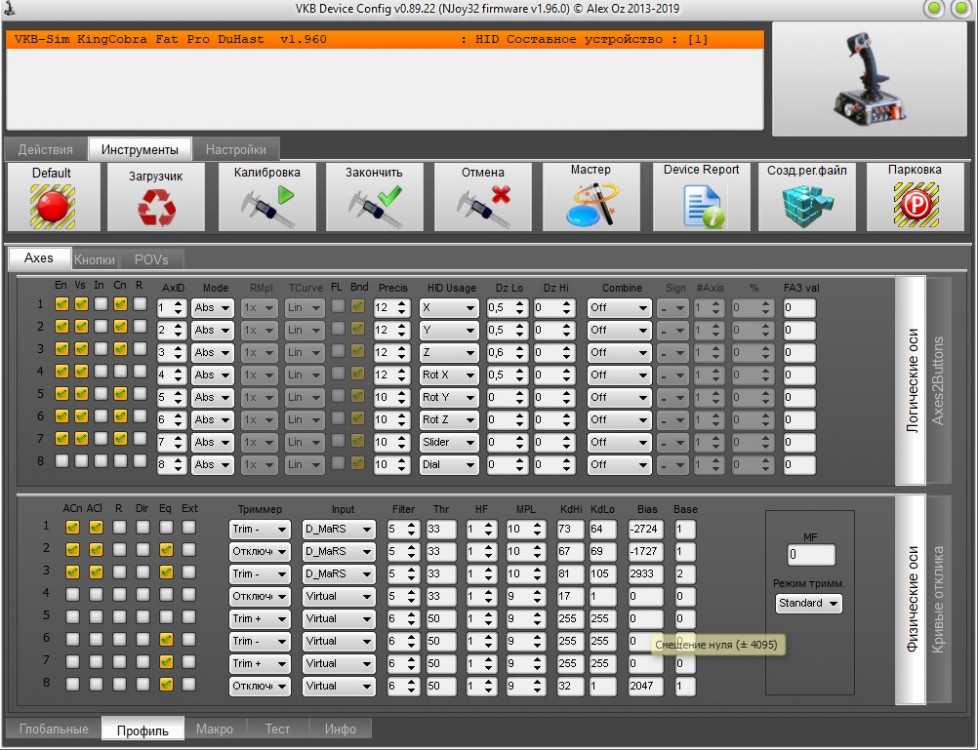Click Созд.рег.файл registry cubes icon

(x=807, y=205)
